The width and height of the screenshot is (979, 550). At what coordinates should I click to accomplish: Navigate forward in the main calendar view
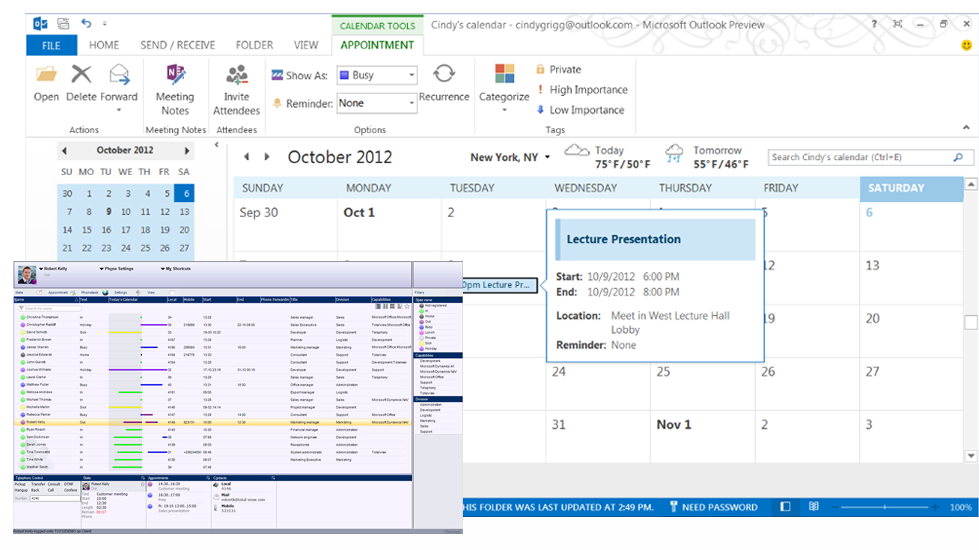click(x=267, y=157)
